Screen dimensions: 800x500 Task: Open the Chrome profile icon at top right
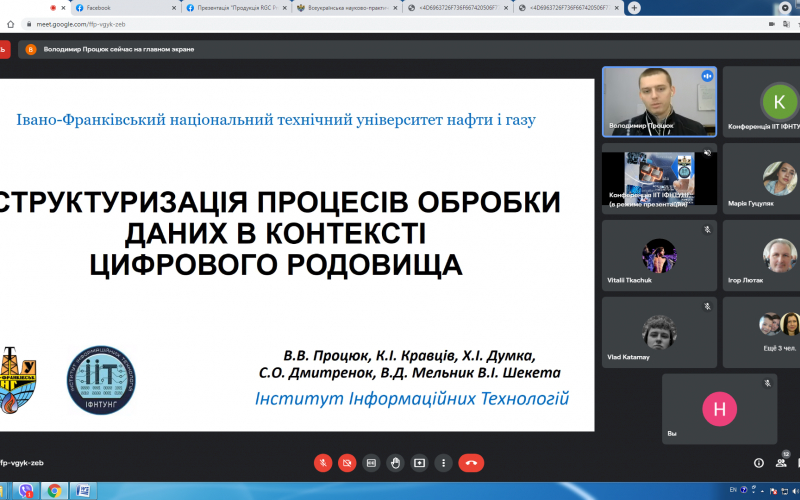(x=785, y=8)
